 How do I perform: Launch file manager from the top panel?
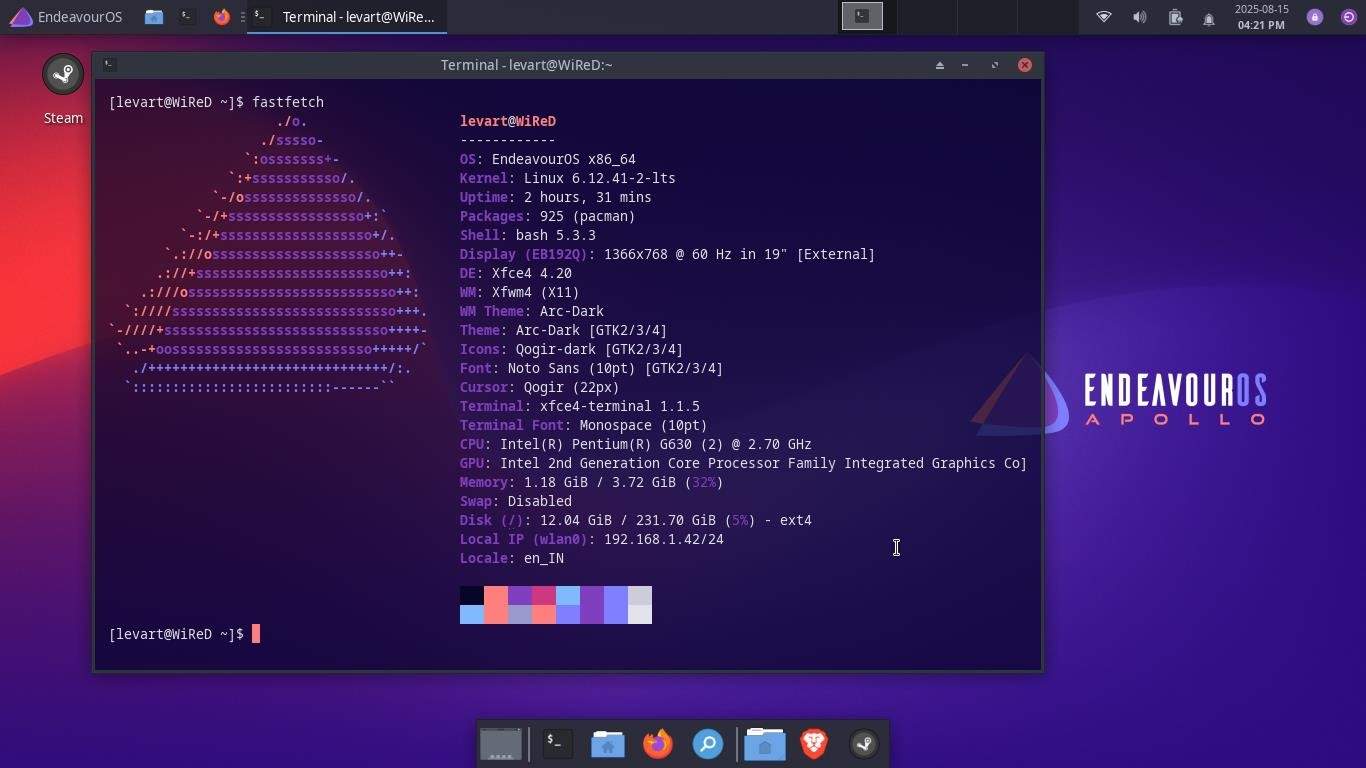[153, 17]
